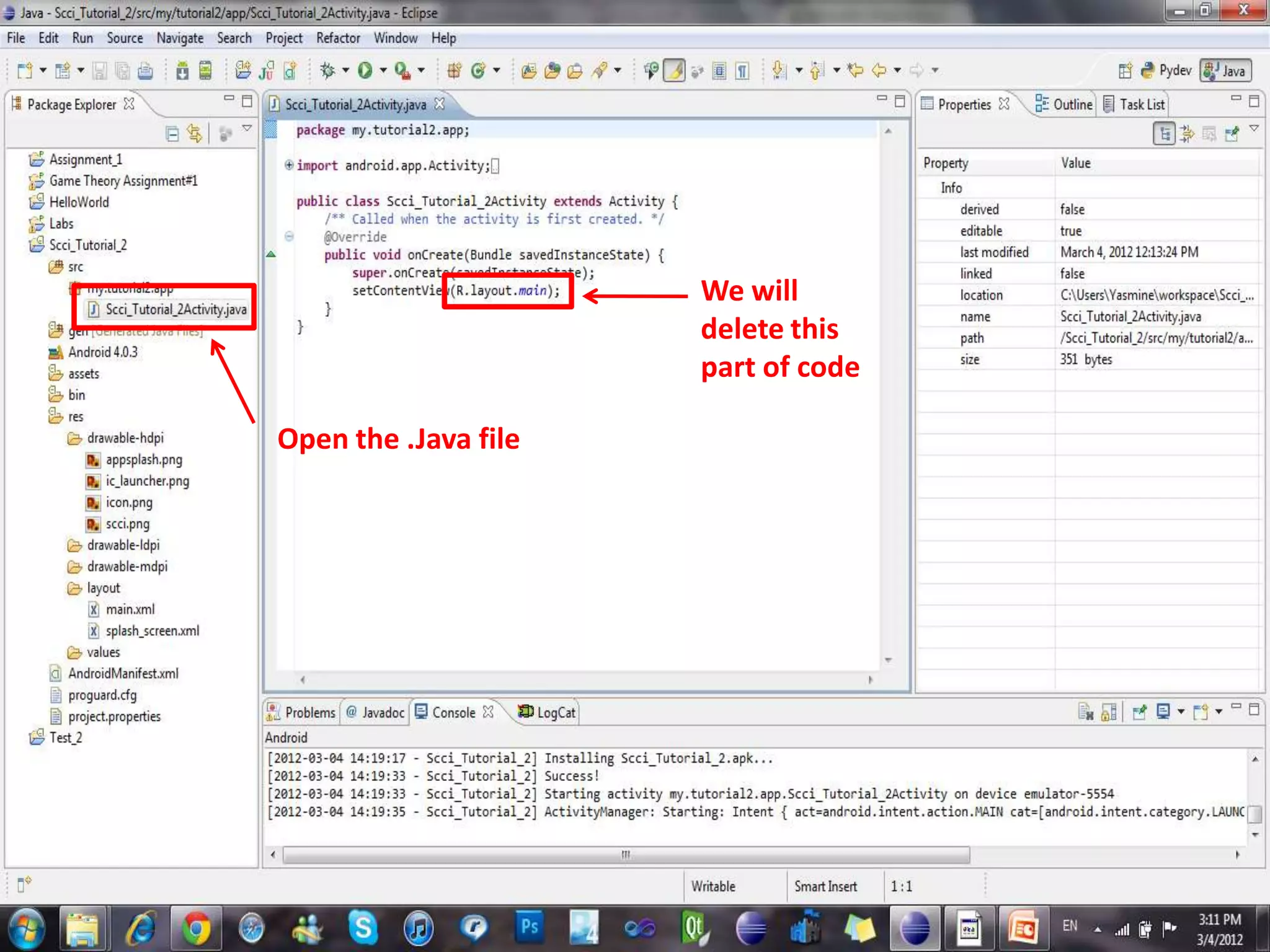1270x952 pixels.
Task: Click the Previous Annotation arrow icon
Action: coord(817,71)
